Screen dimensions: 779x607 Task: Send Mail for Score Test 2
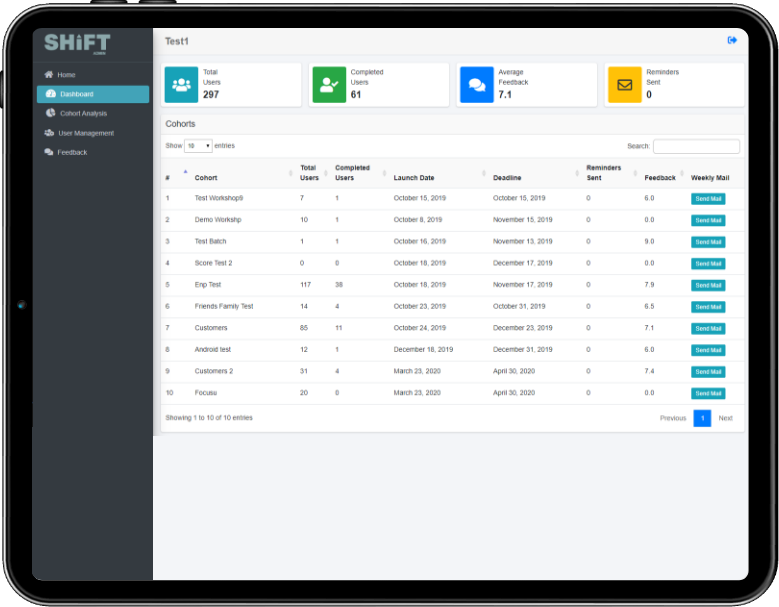pos(708,264)
